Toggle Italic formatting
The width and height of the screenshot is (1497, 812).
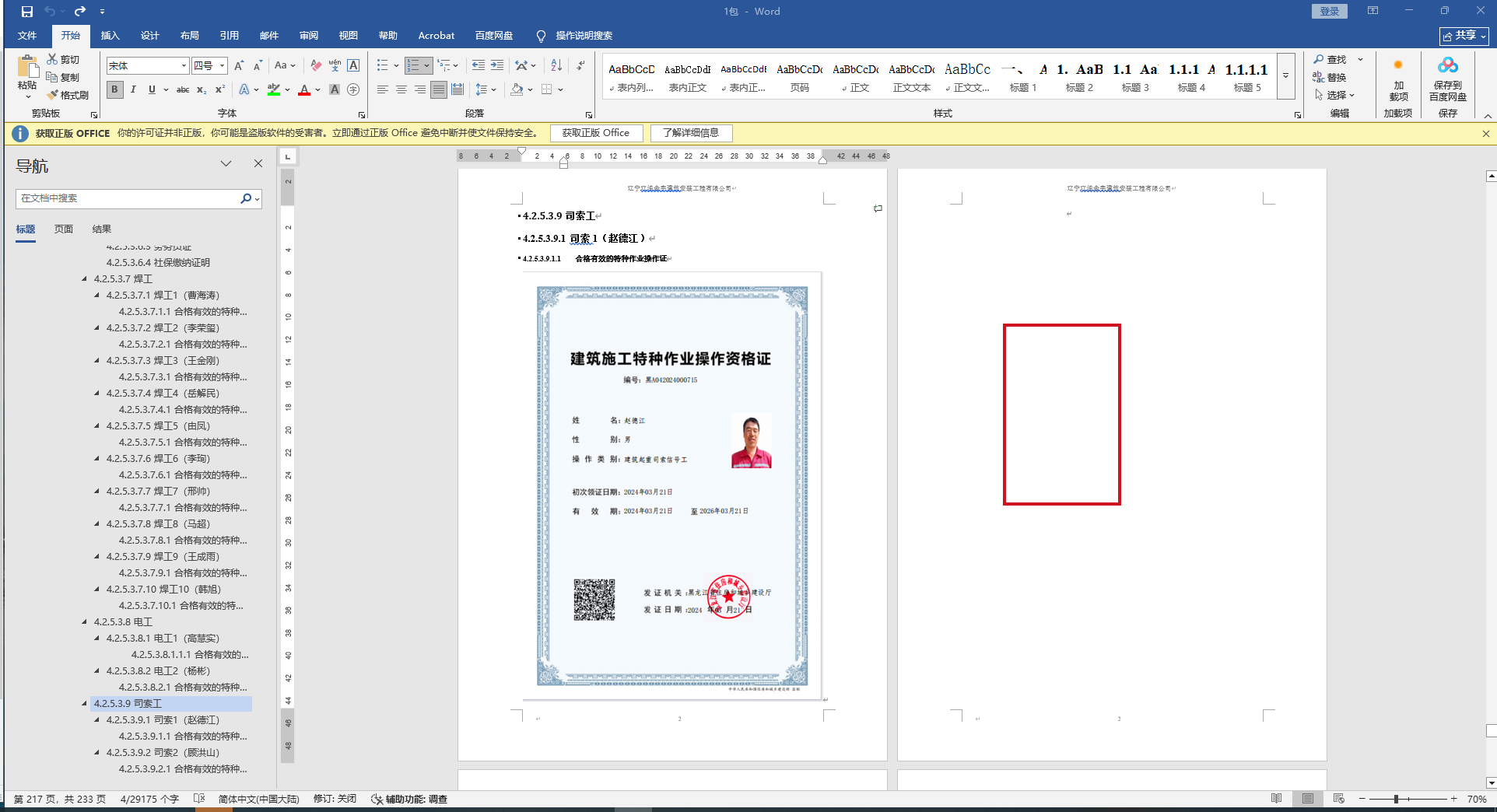click(134, 89)
